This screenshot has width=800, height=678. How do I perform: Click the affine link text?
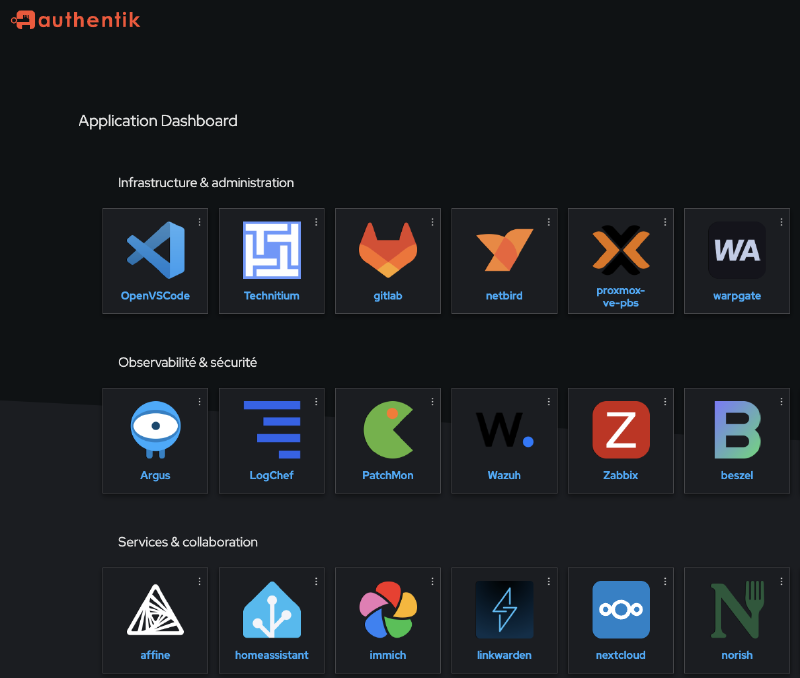[x=155, y=655]
